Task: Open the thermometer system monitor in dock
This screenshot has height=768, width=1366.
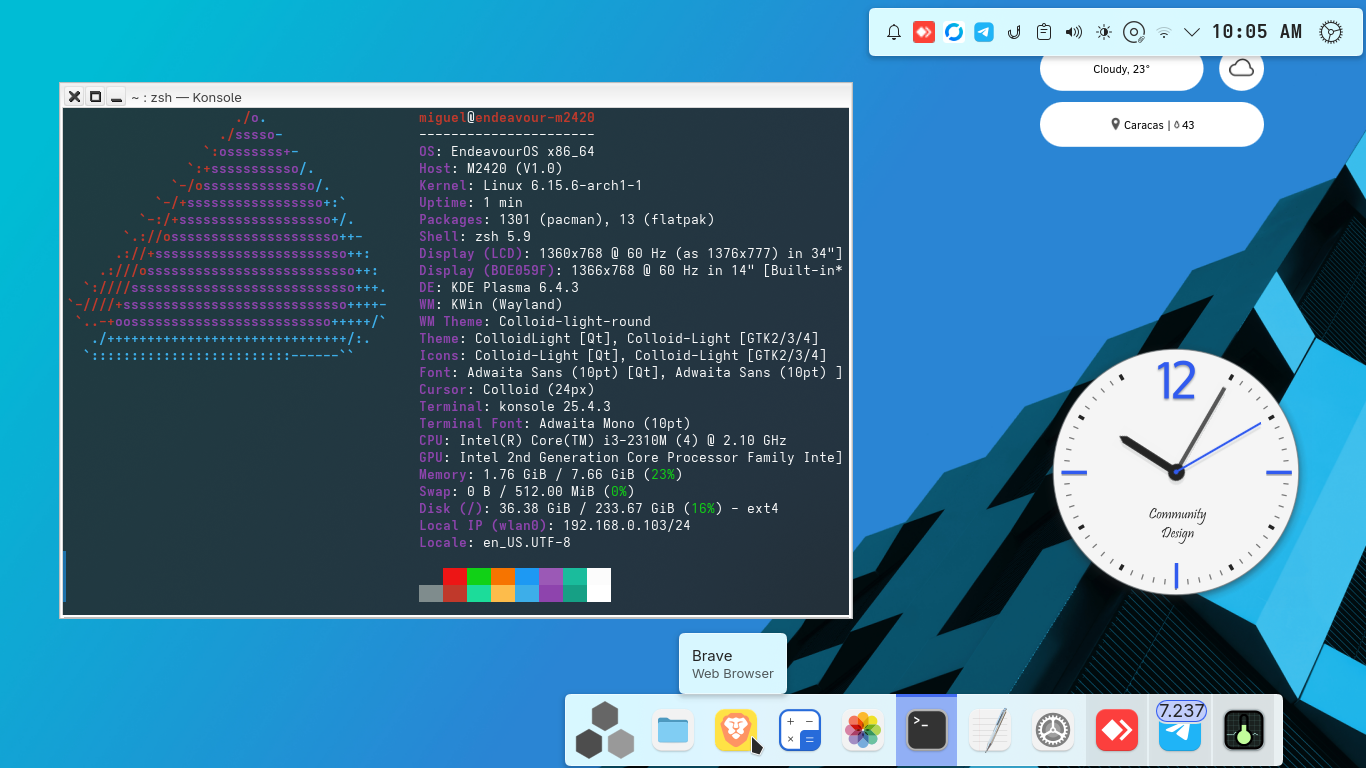Action: pyautogui.click(x=1244, y=730)
